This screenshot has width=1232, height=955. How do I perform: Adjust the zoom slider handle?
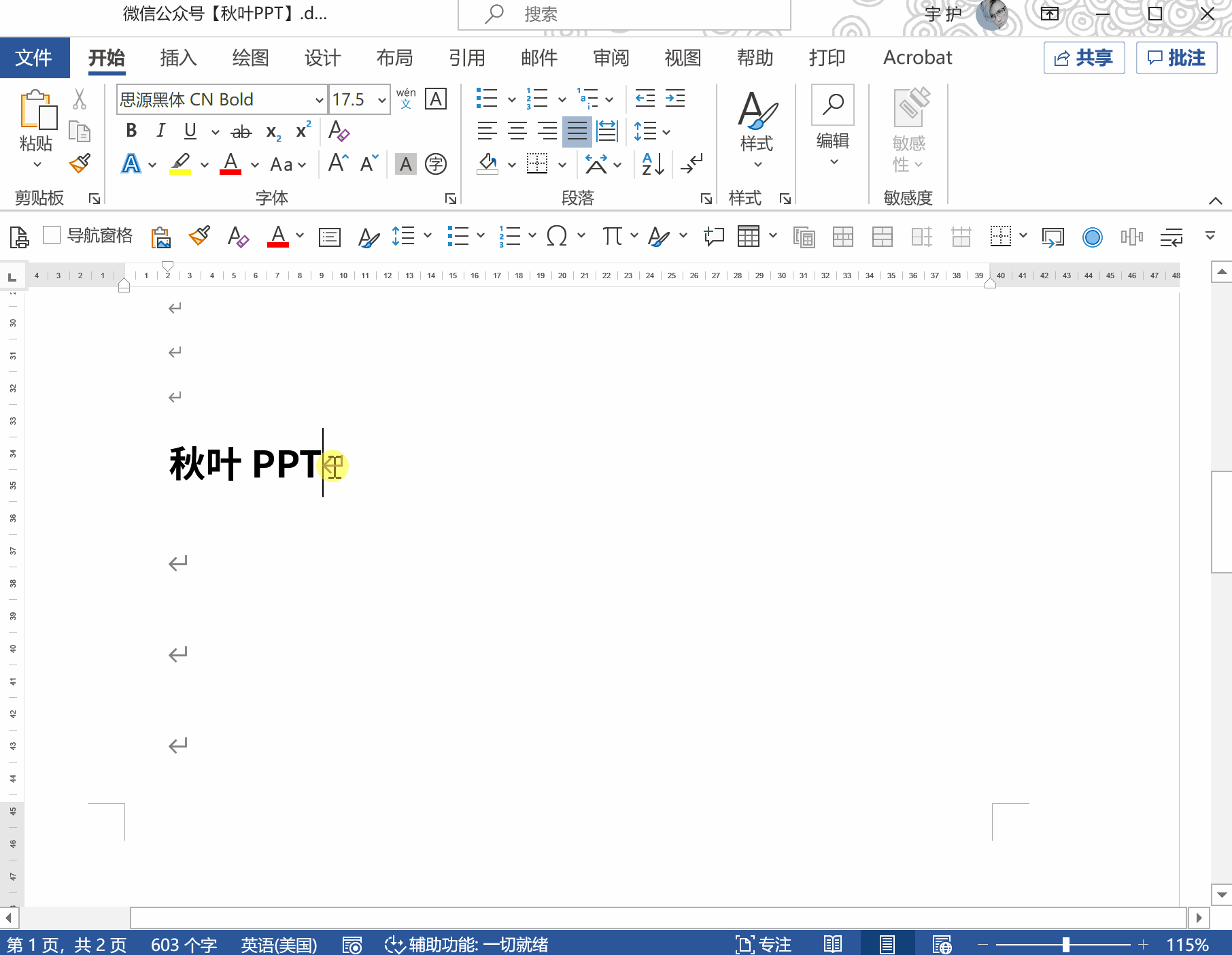pos(1066,944)
